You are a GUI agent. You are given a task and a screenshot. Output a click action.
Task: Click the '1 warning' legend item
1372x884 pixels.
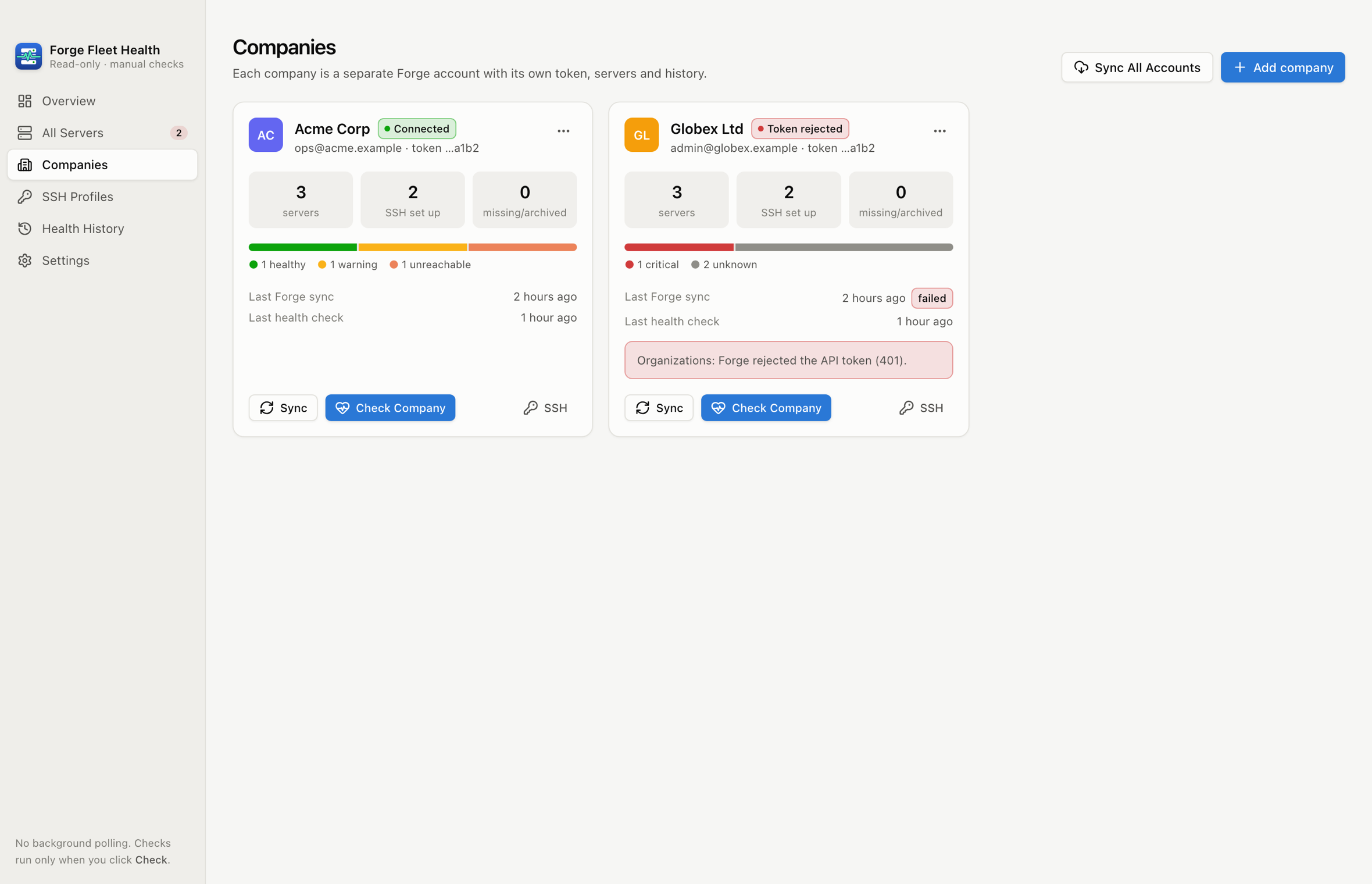(x=348, y=265)
